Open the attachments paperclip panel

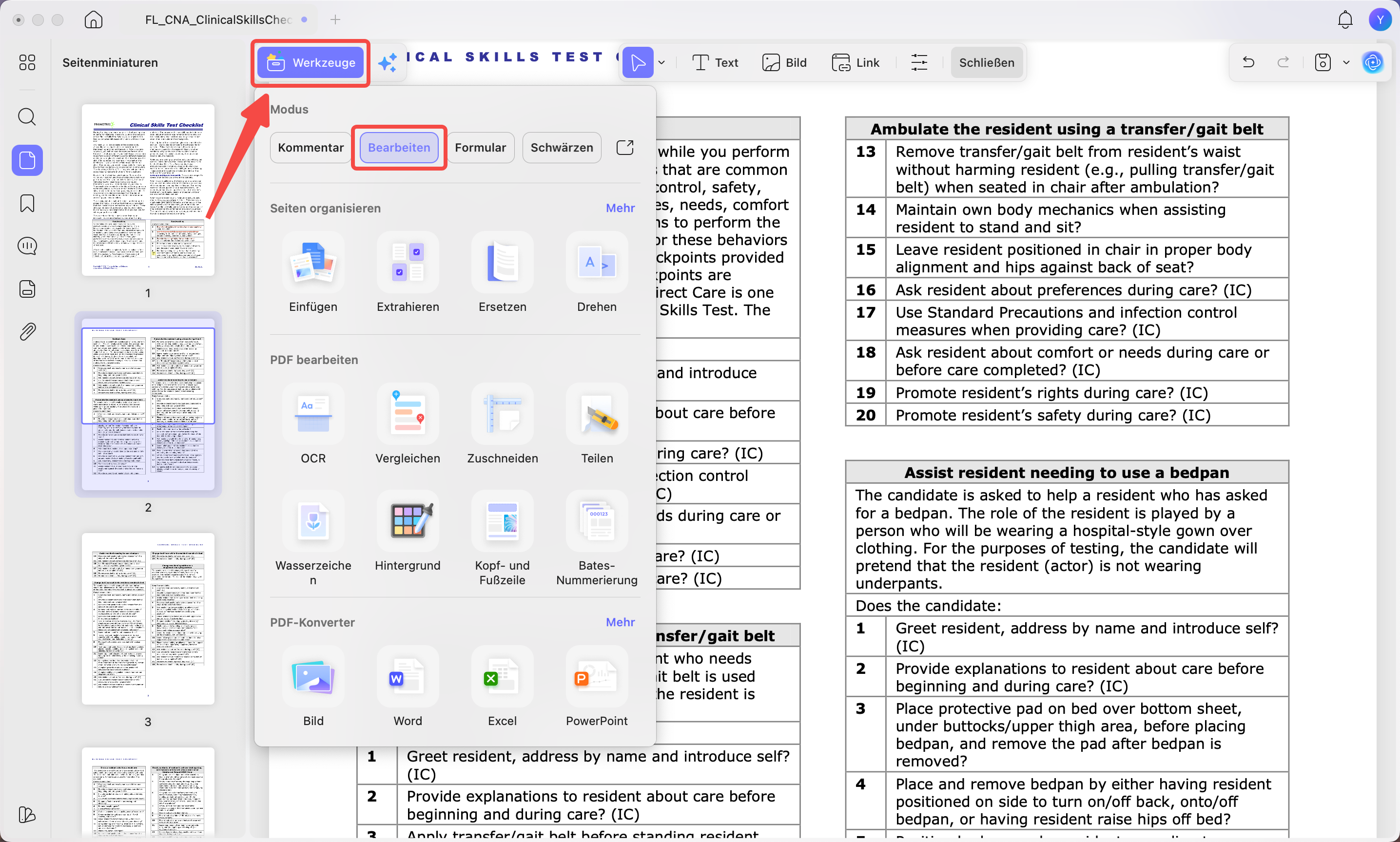27,331
